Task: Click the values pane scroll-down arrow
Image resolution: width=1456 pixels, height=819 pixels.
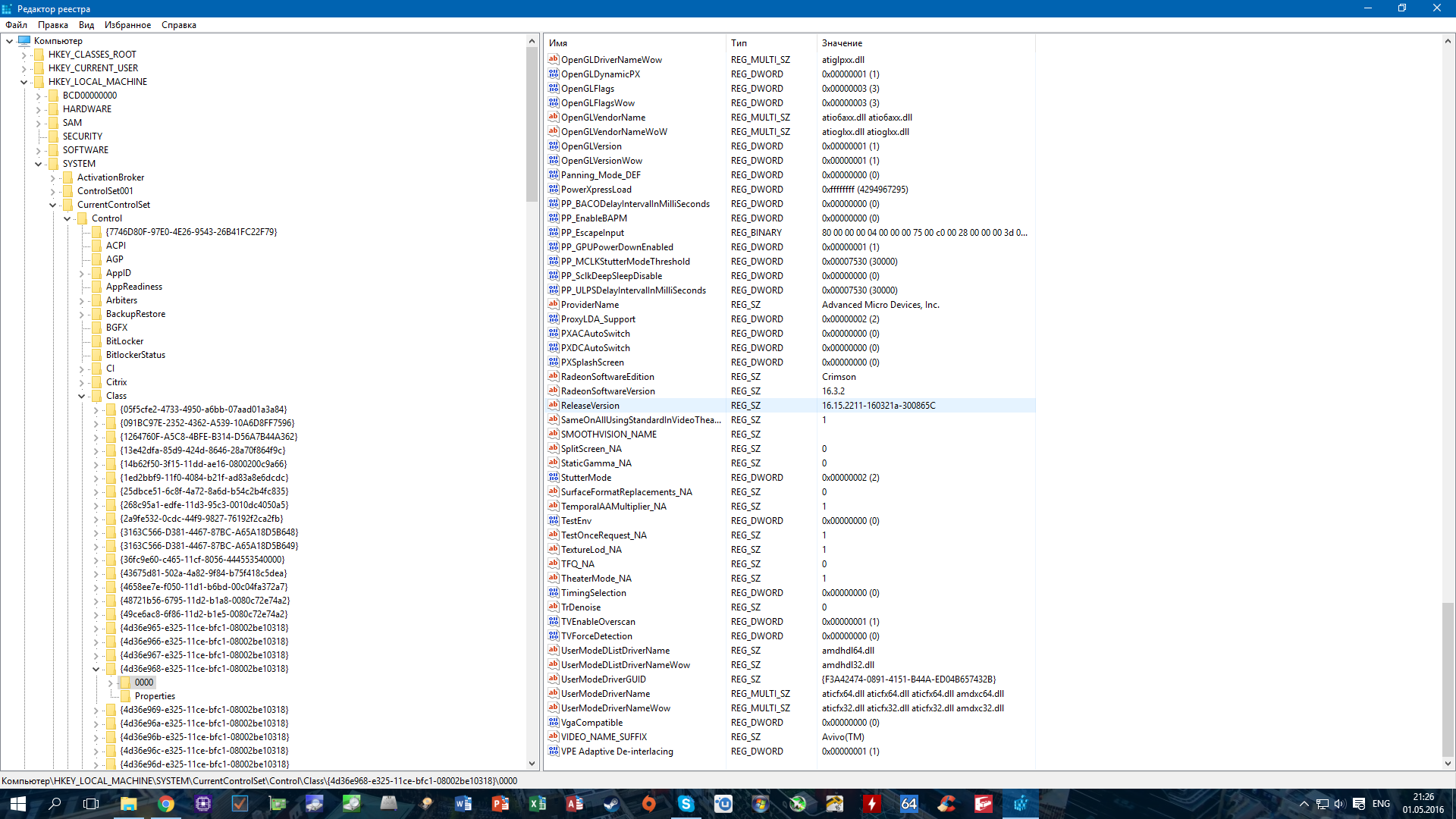Action: (x=1448, y=764)
